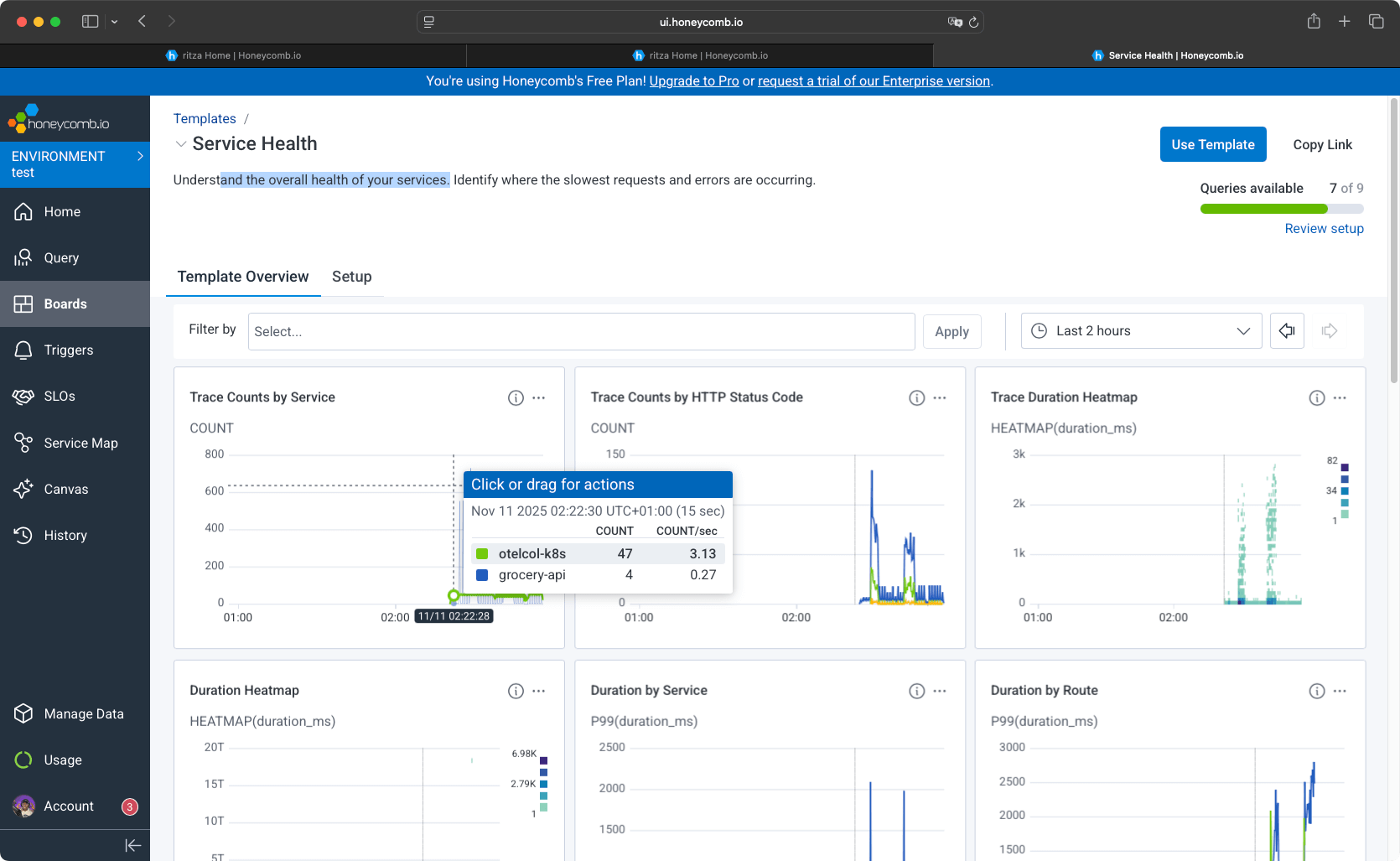Open Manage Data settings
Image resolution: width=1400 pixels, height=861 pixels.
84,713
